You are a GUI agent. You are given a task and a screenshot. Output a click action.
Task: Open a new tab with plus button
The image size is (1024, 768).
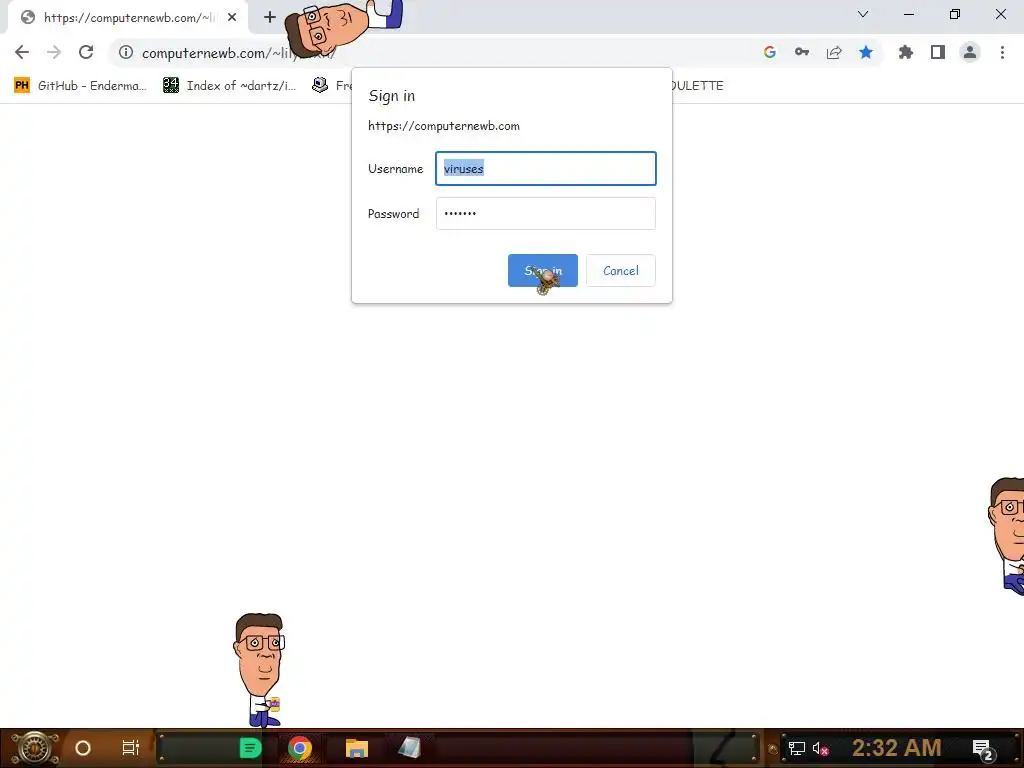click(x=270, y=17)
